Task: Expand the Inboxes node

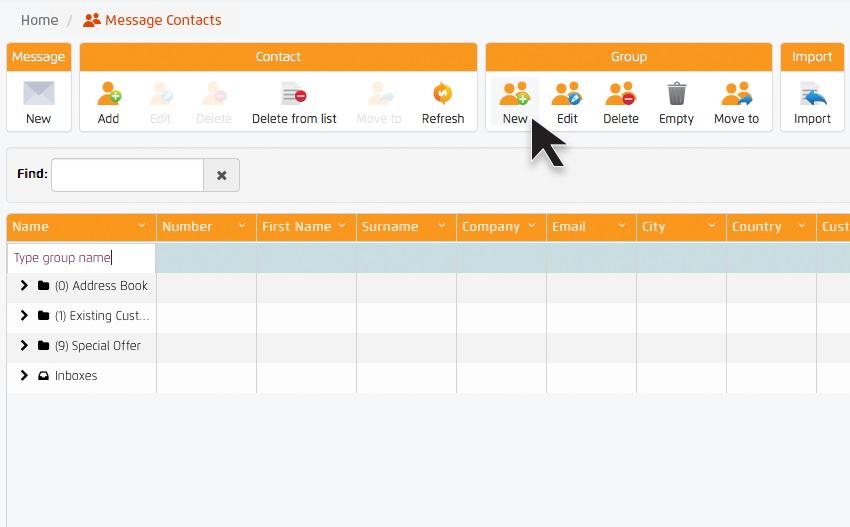Action: 24,375
